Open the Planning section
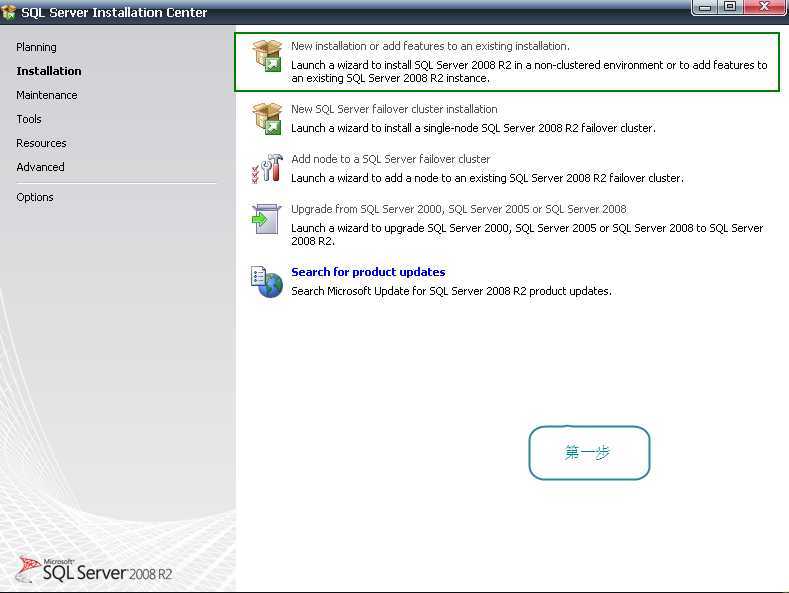Screen dimensions: 789x593 tap(36, 47)
